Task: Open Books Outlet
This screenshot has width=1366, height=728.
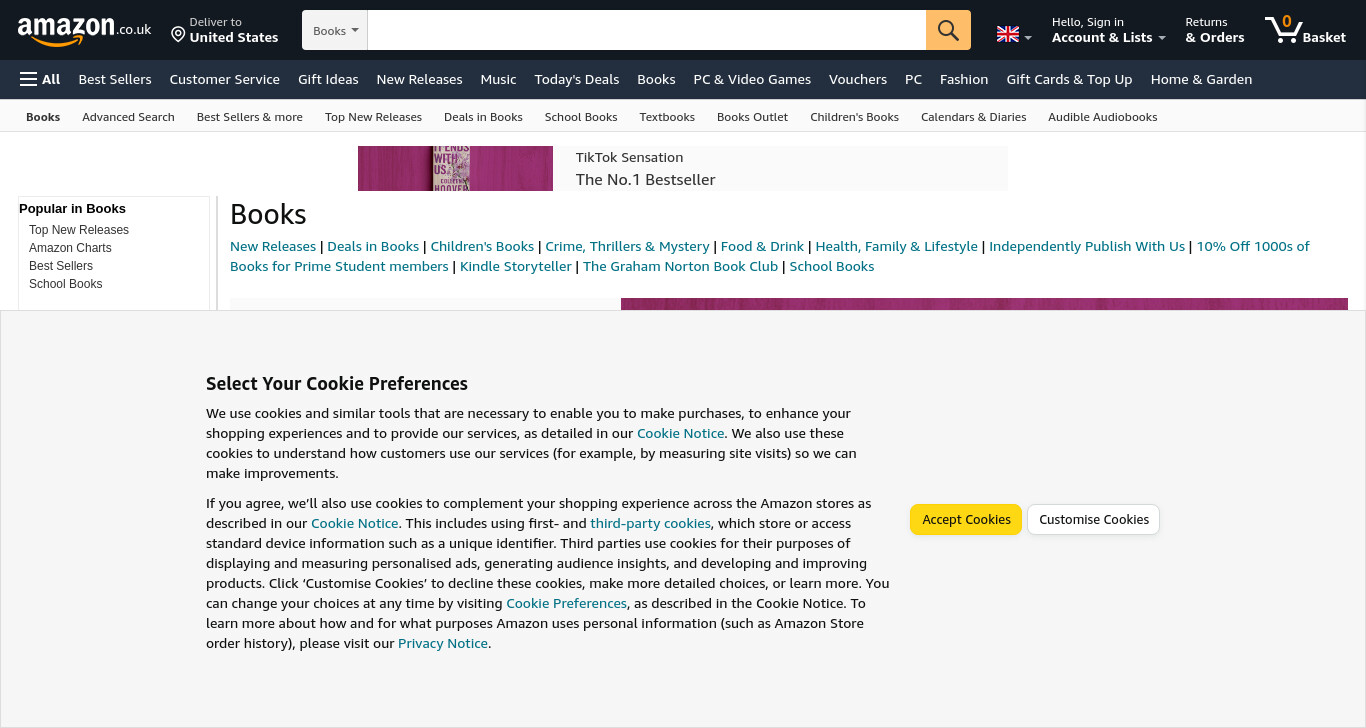Action: pyautogui.click(x=752, y=117)
